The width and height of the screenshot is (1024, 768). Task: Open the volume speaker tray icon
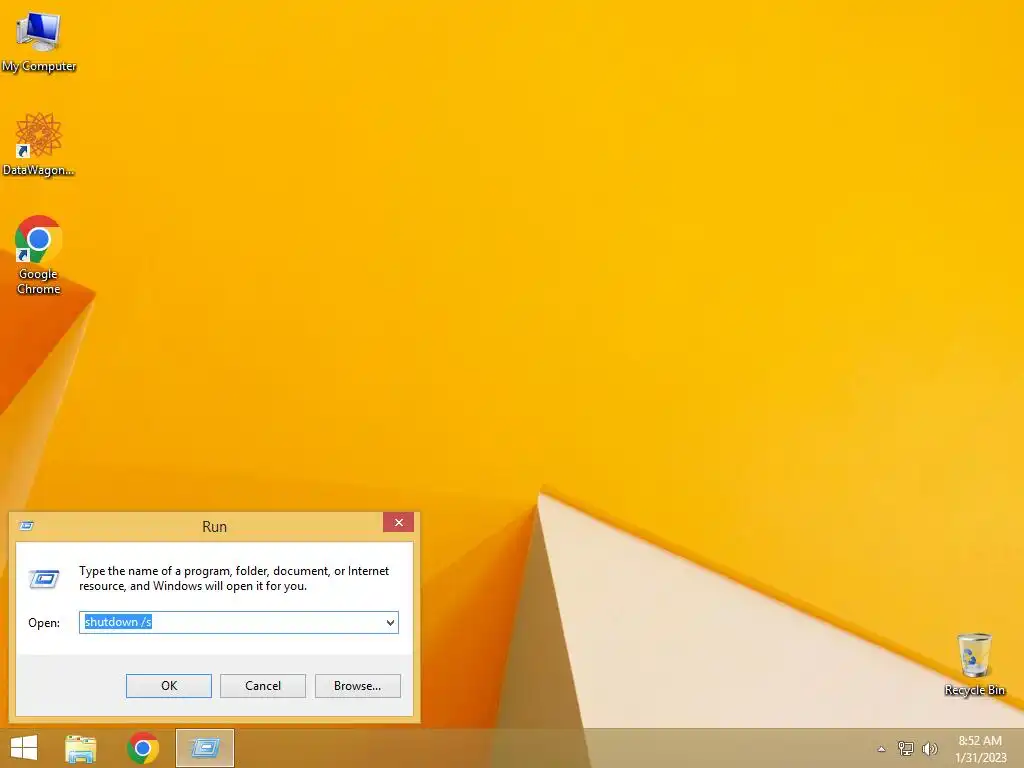pos(929,748)
